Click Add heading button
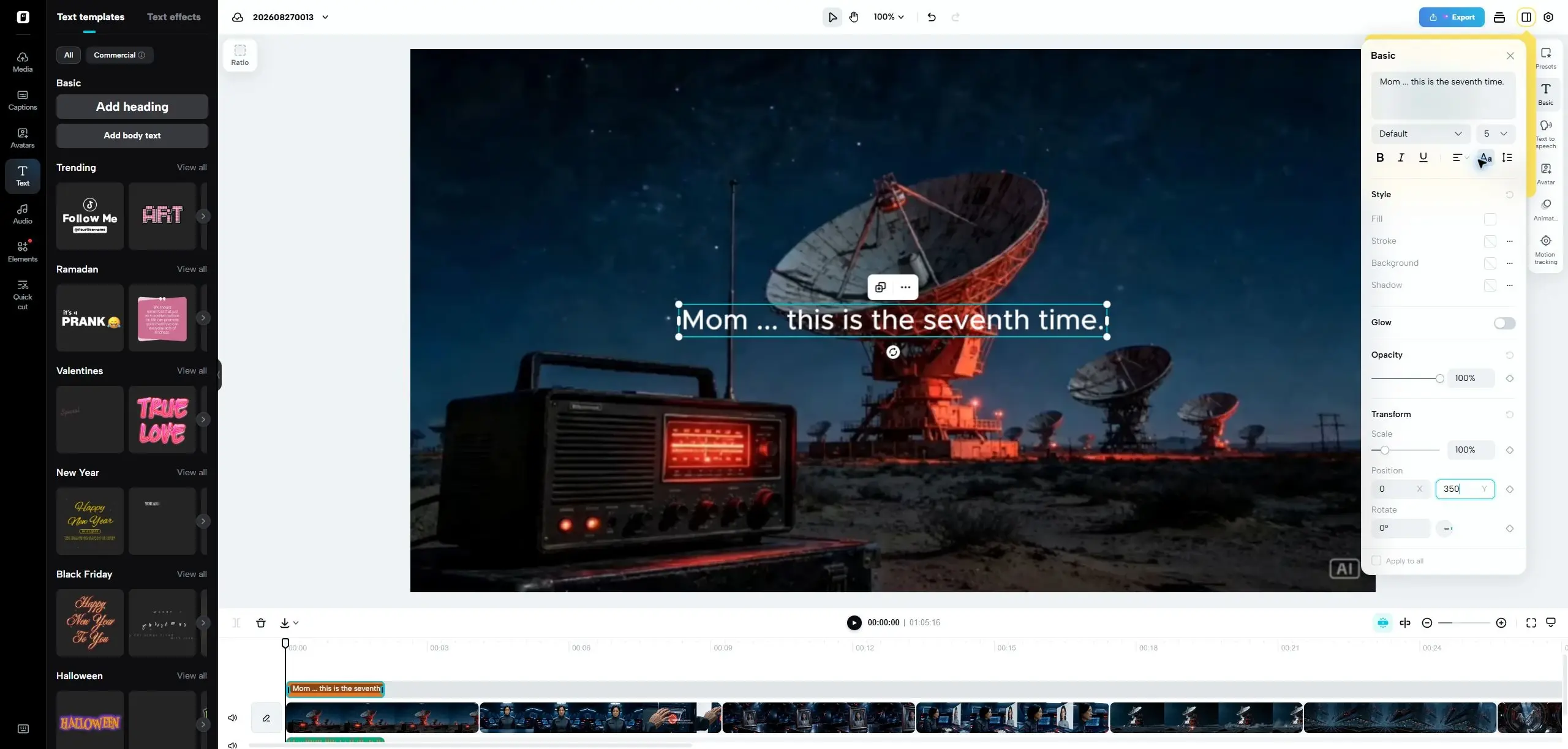This screenshot has height=749, width=1568. tap(132, 107)
